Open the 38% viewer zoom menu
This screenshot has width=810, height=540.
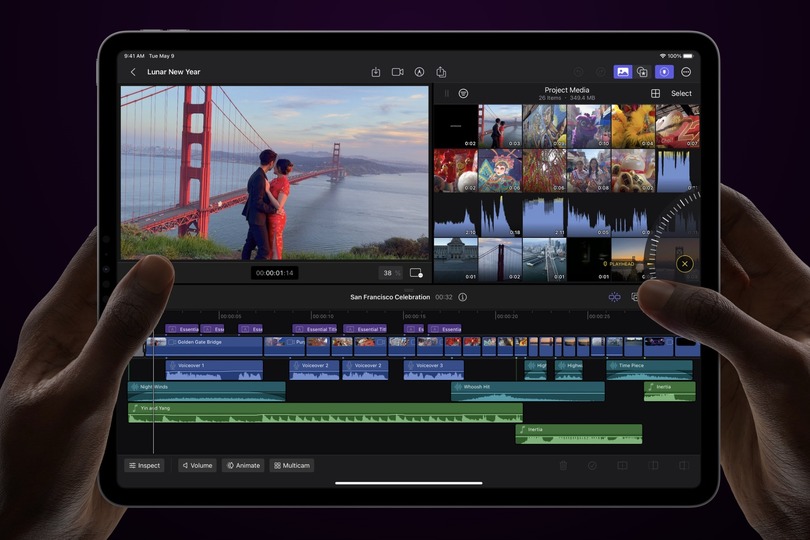coord(391,273)
